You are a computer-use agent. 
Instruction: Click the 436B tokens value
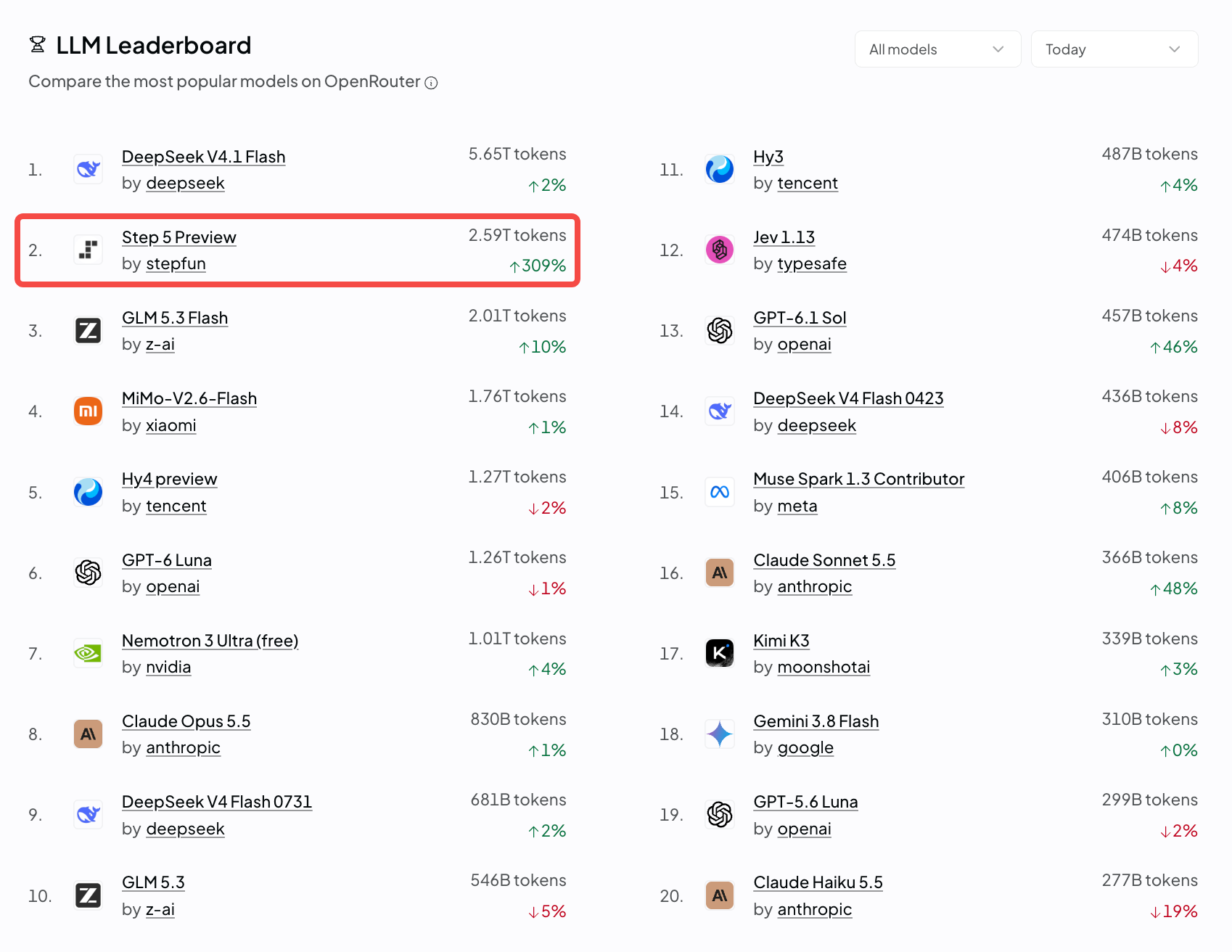[1150, 396]
